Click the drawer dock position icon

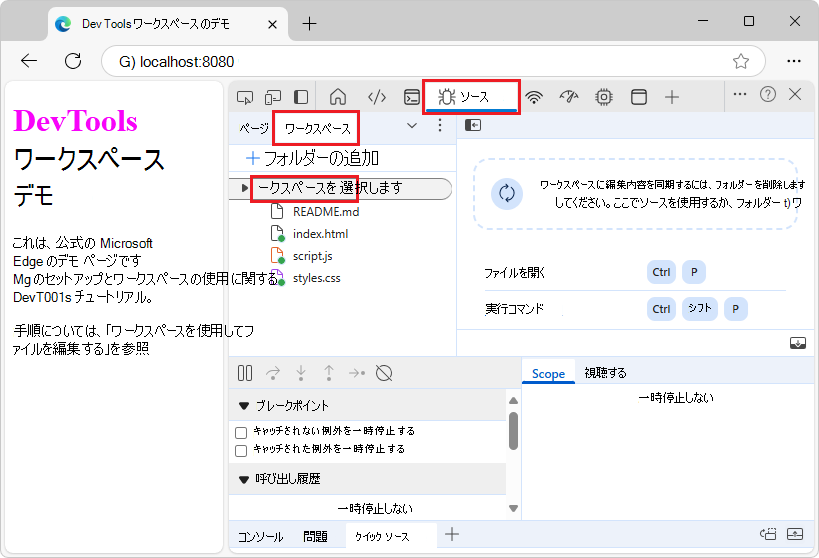tap(768, 534)
